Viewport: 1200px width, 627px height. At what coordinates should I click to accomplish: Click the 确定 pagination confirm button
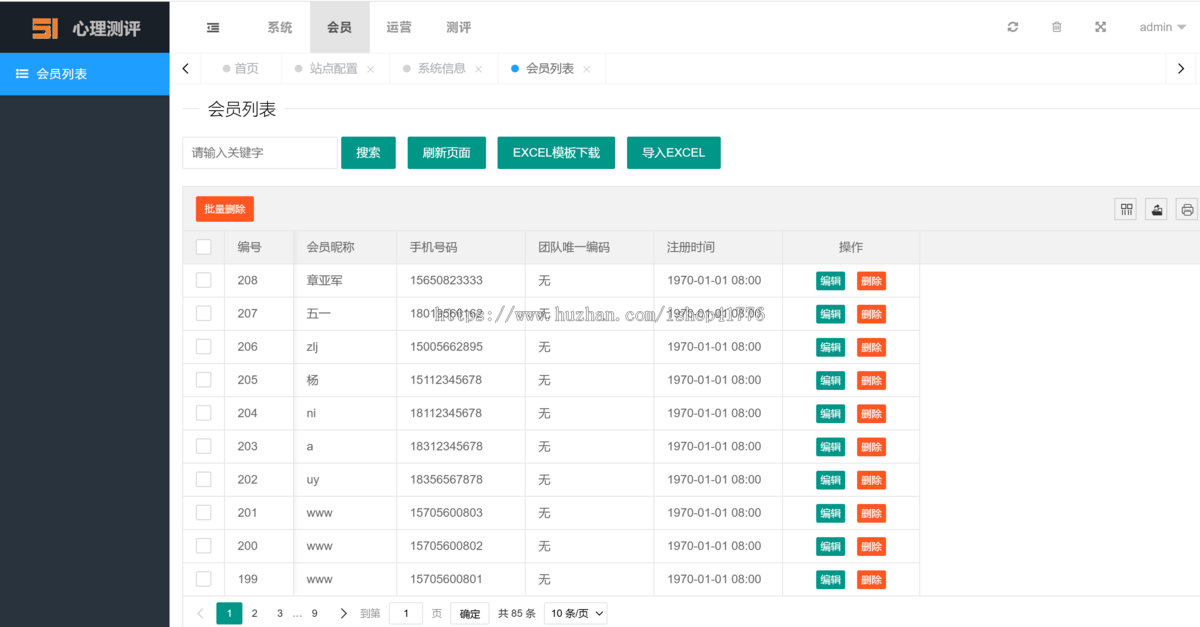pos(470,614)
